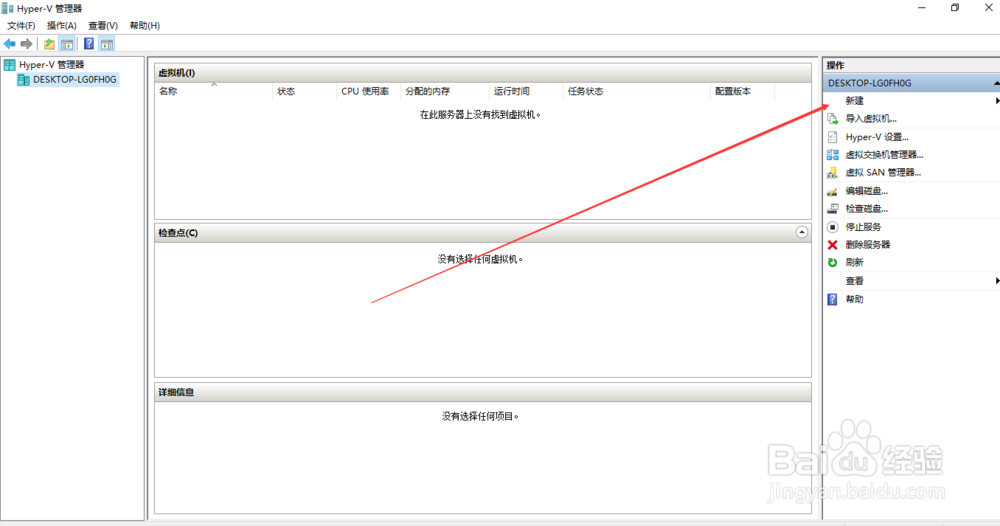Click the Back arrow toolbar icon

[x=10, y=44]
